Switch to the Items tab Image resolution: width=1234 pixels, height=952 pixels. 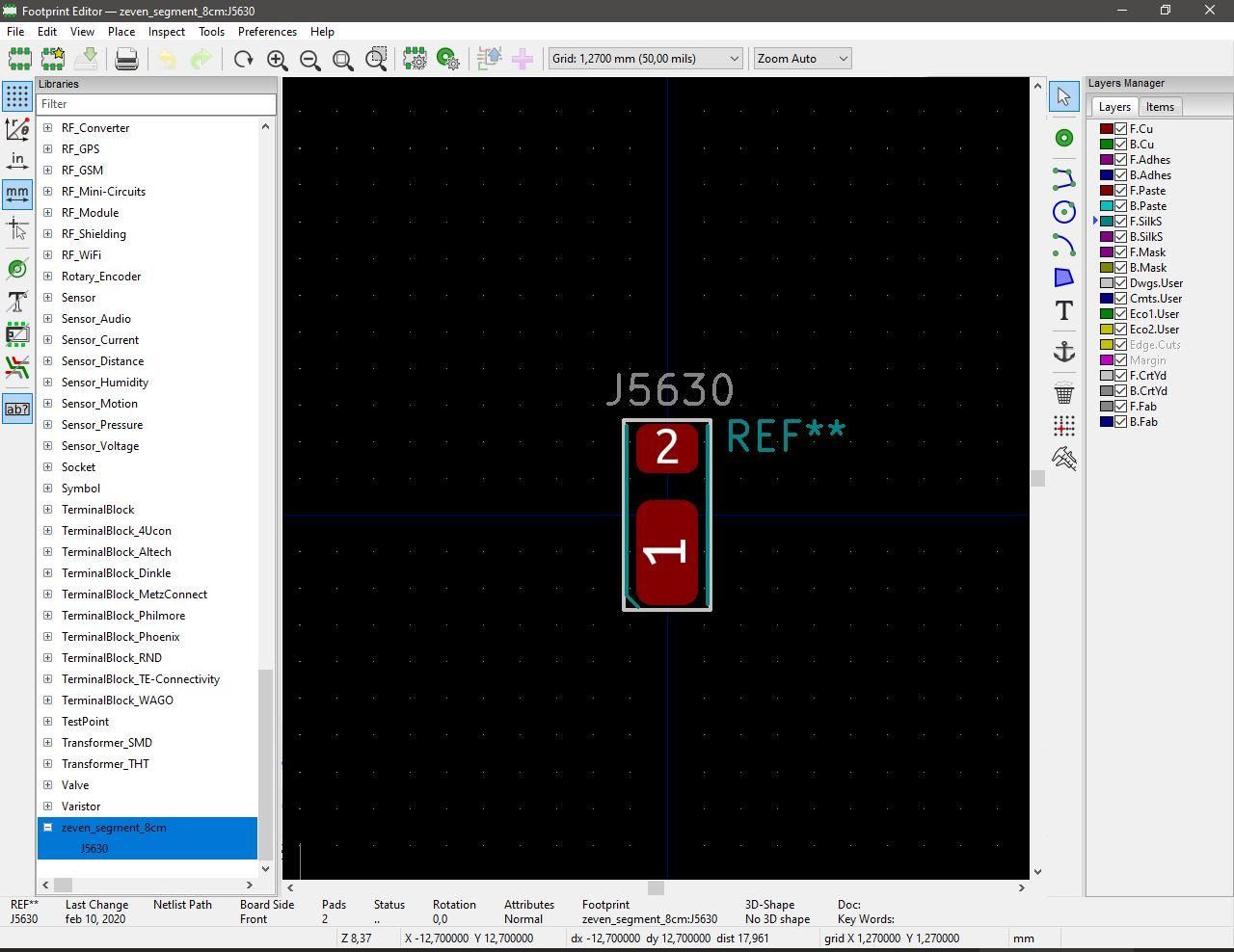[1160, 106]
